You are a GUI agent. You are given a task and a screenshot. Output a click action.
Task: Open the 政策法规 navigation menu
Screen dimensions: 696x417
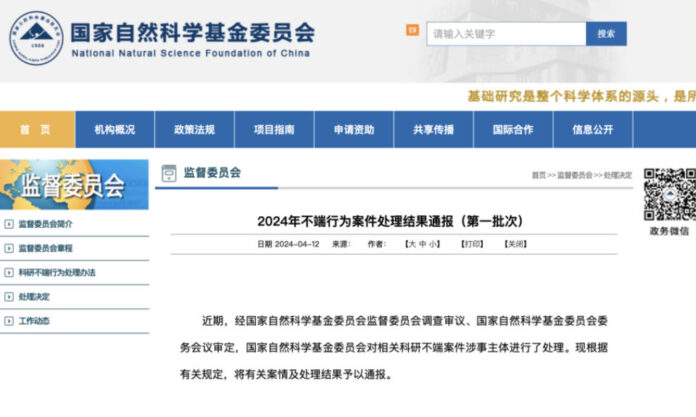coord(194,129)
